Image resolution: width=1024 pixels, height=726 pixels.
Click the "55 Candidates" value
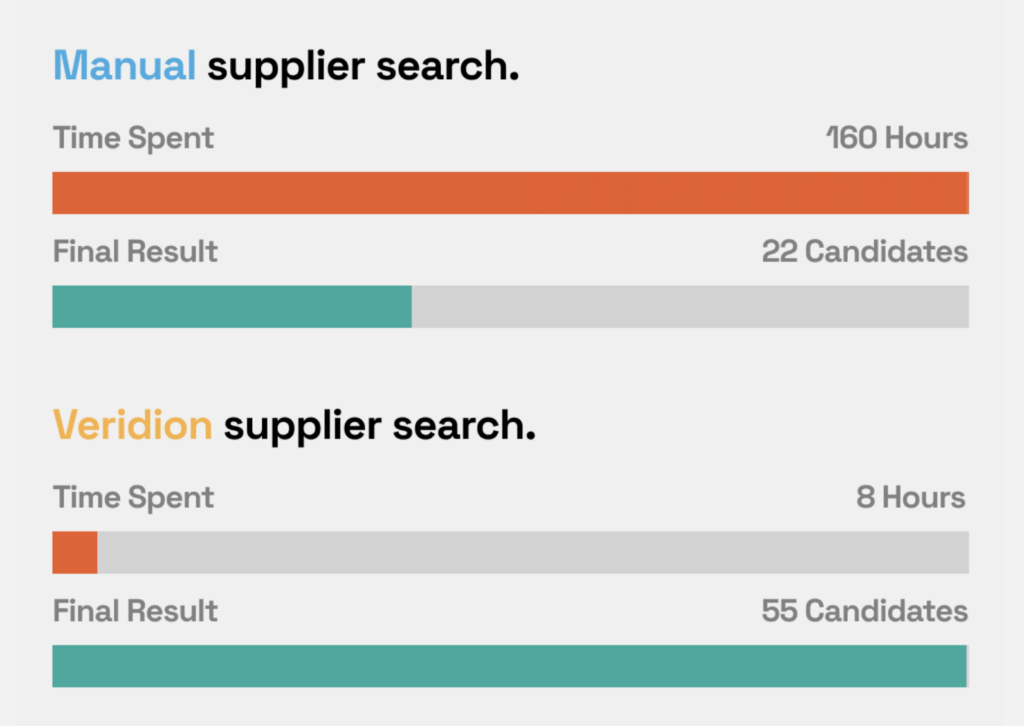(x=865, y=610)
